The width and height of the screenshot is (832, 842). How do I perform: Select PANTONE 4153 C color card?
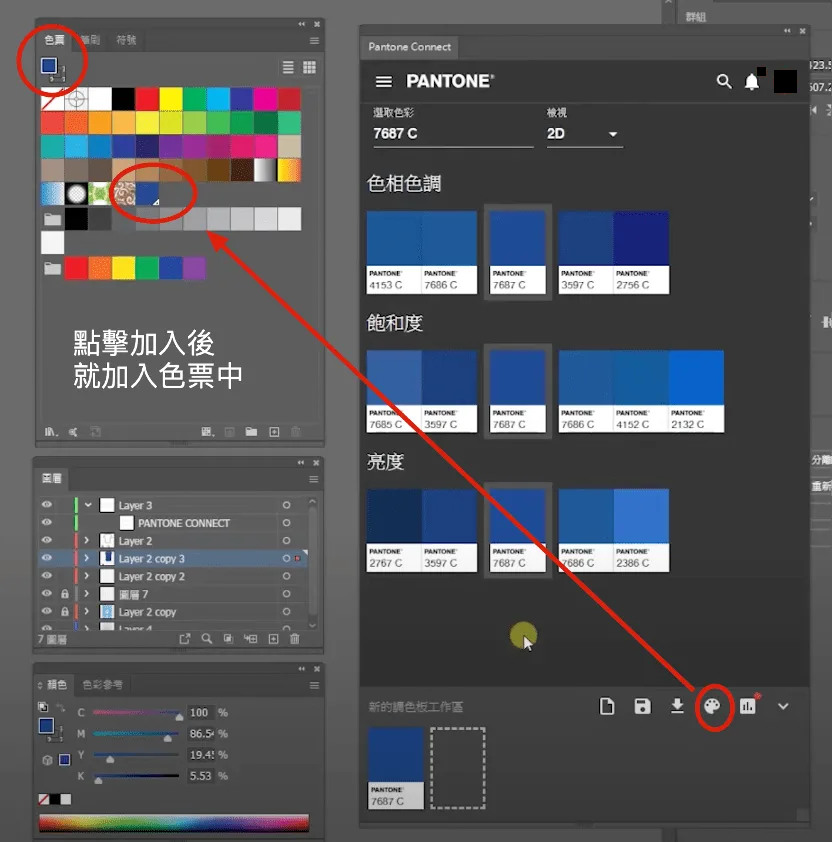(394, 252)
